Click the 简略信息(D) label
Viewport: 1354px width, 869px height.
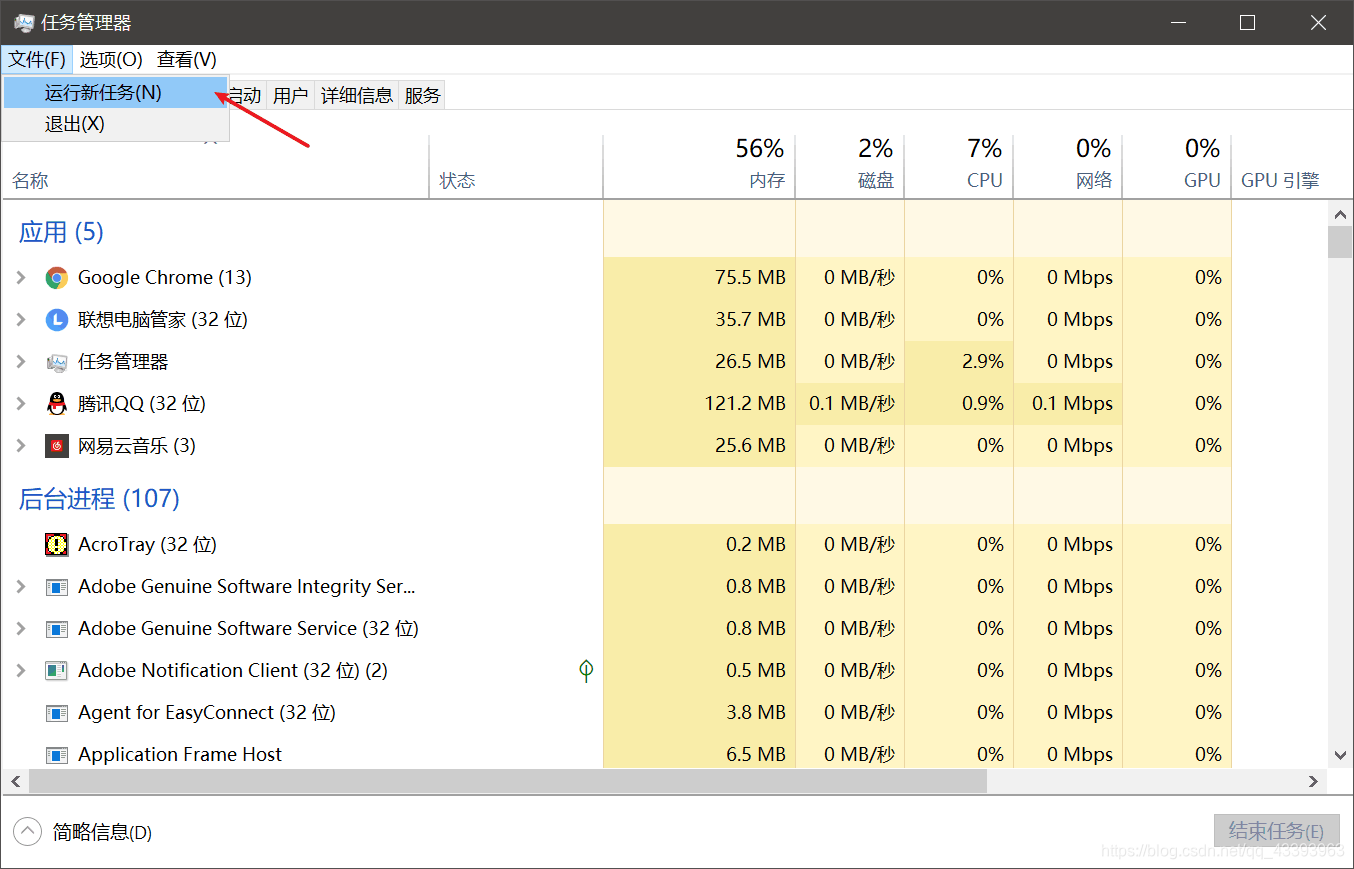pos(102,832)
